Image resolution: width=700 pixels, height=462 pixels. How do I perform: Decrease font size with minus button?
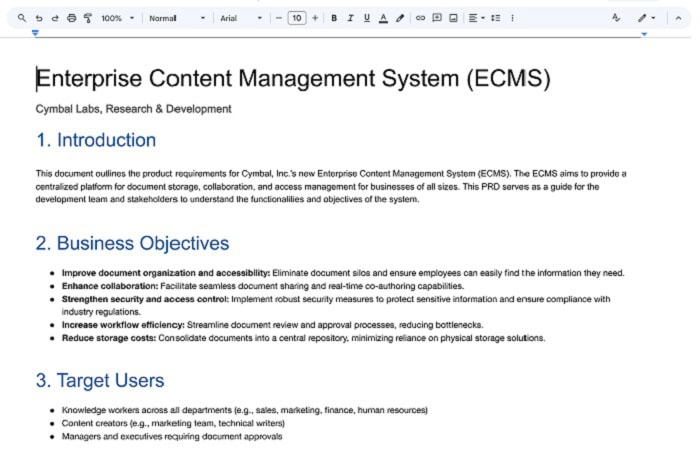(x=279, y=18)
